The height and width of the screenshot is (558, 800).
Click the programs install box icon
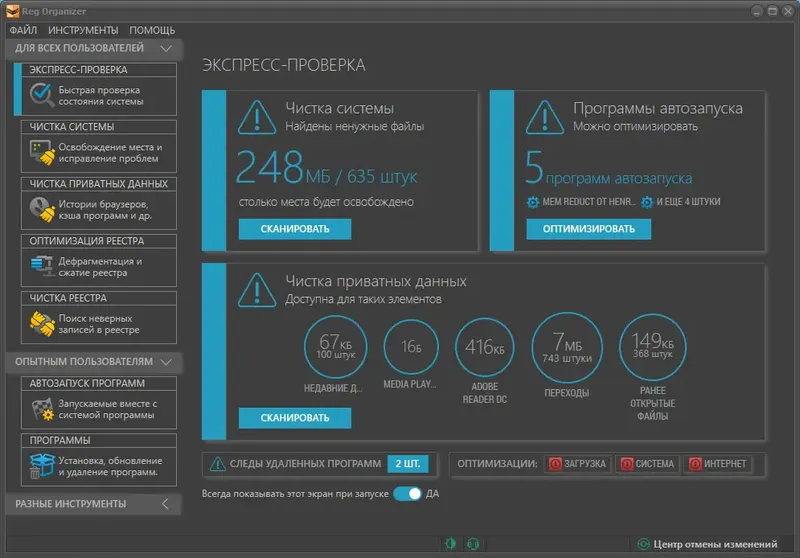(x=42, y=466)
